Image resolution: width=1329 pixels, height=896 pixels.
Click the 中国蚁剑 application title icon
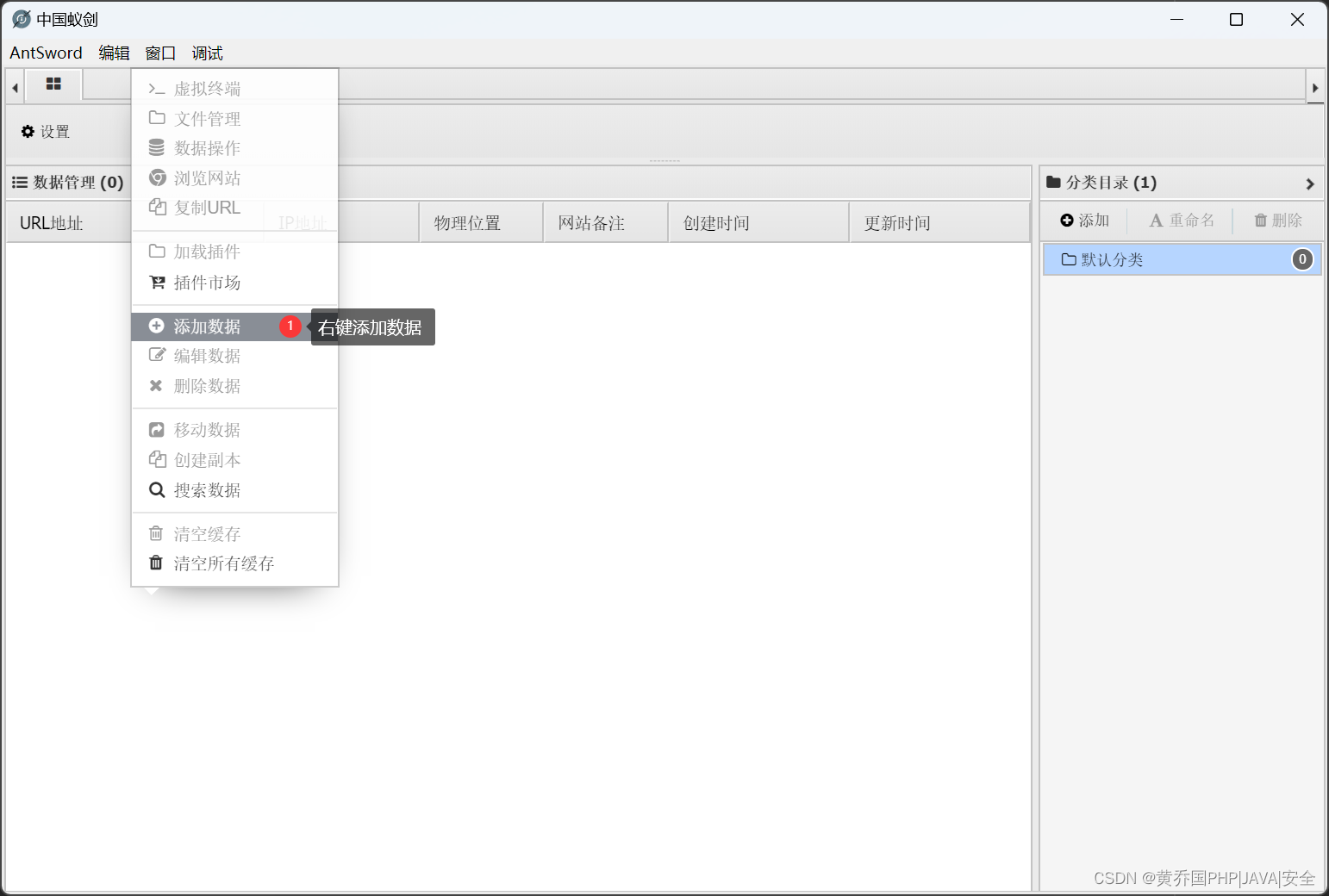22,19
